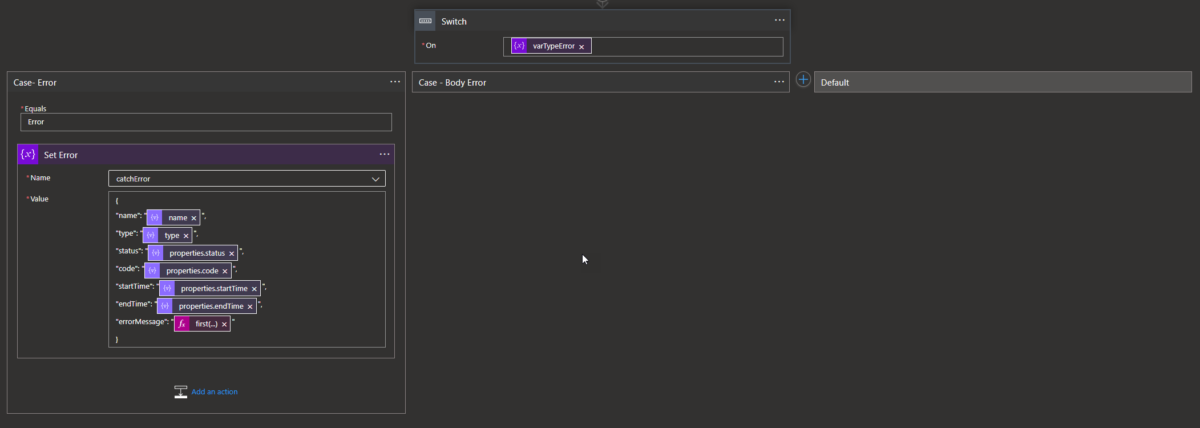Click the properties.code token
Screen dimensions: 1200x428
[x=188, y=270]
